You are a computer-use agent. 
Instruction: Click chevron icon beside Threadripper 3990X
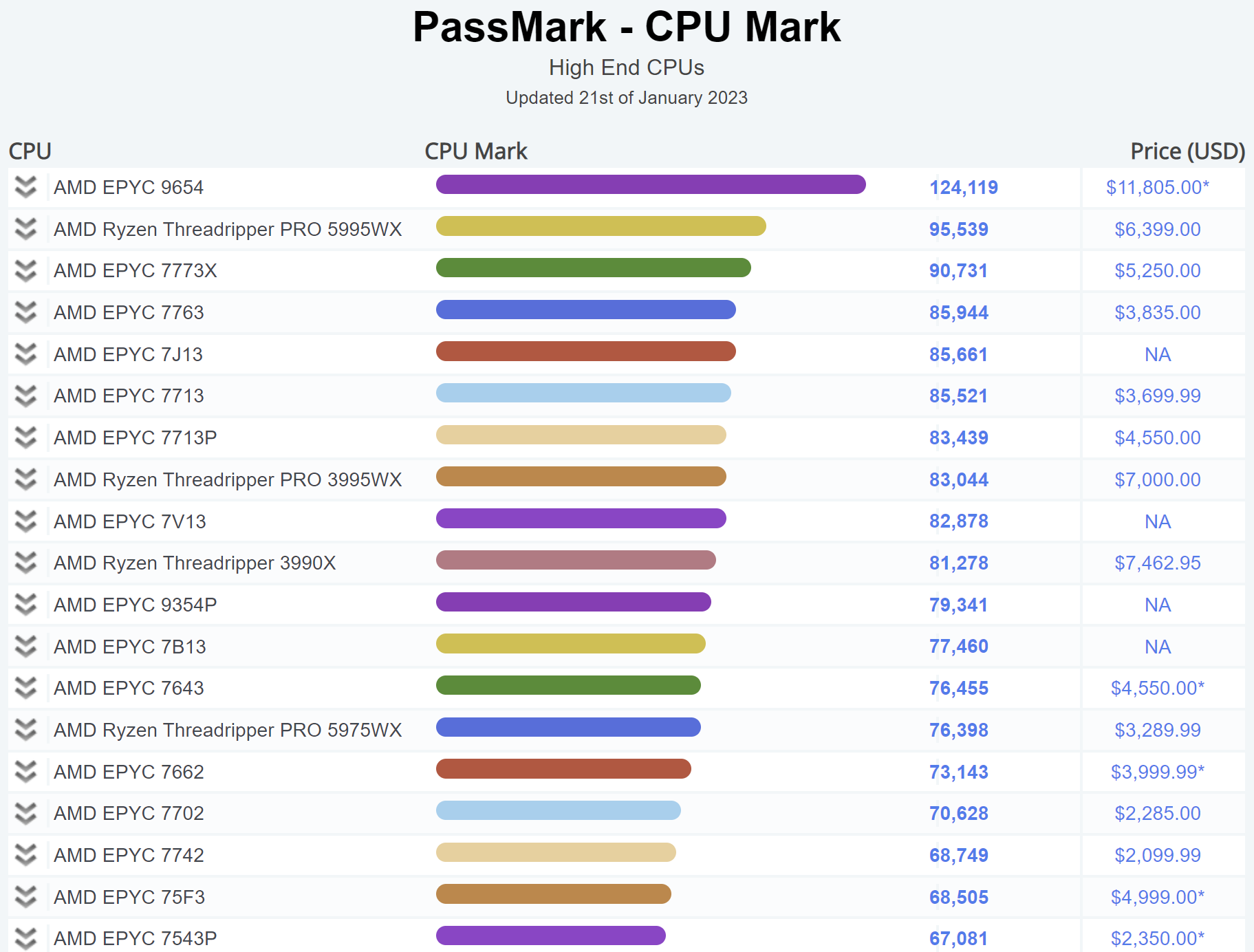25,563
